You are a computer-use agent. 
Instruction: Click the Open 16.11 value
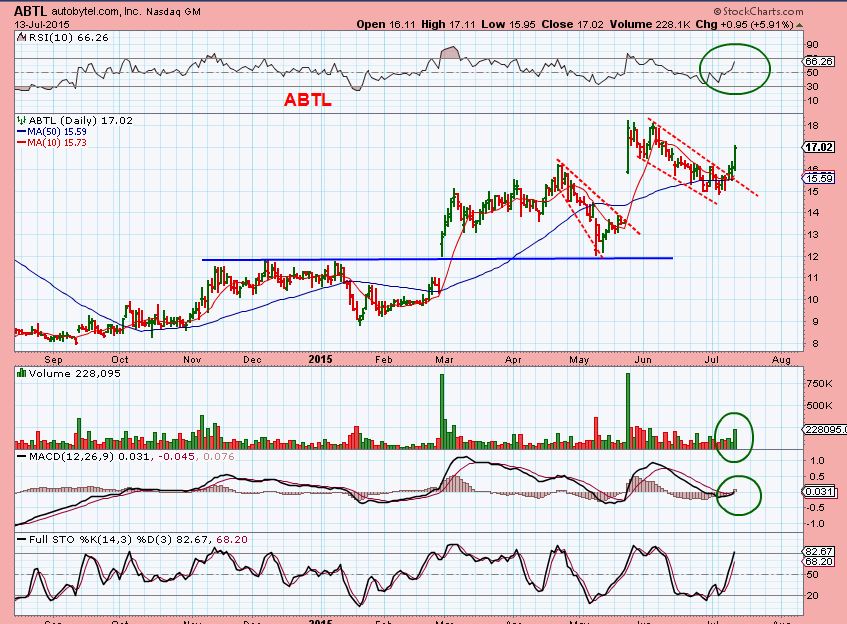386,24
